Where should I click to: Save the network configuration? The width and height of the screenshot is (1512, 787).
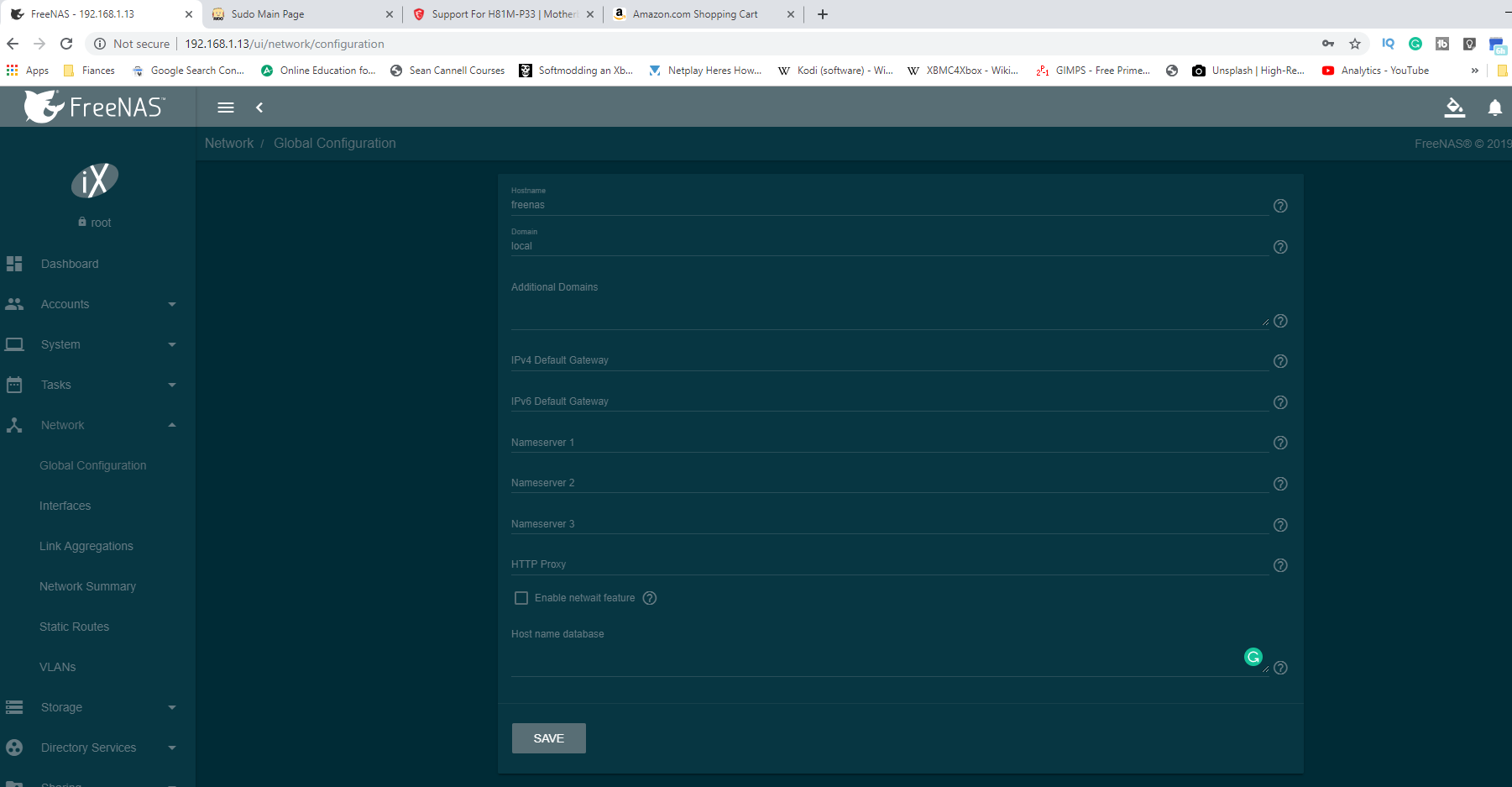[549, 738]
